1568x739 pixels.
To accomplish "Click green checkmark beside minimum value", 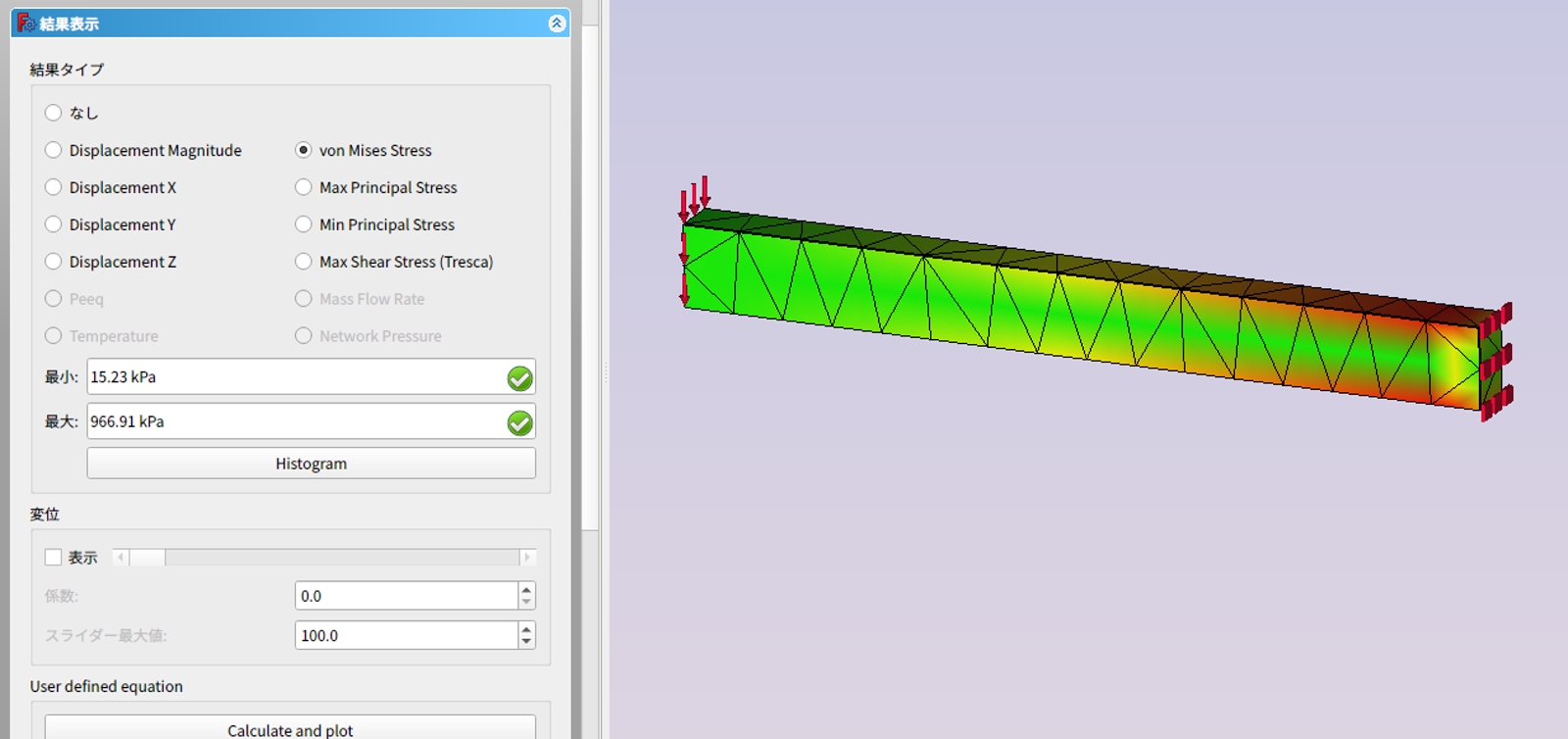I will (x=519, y=378).
